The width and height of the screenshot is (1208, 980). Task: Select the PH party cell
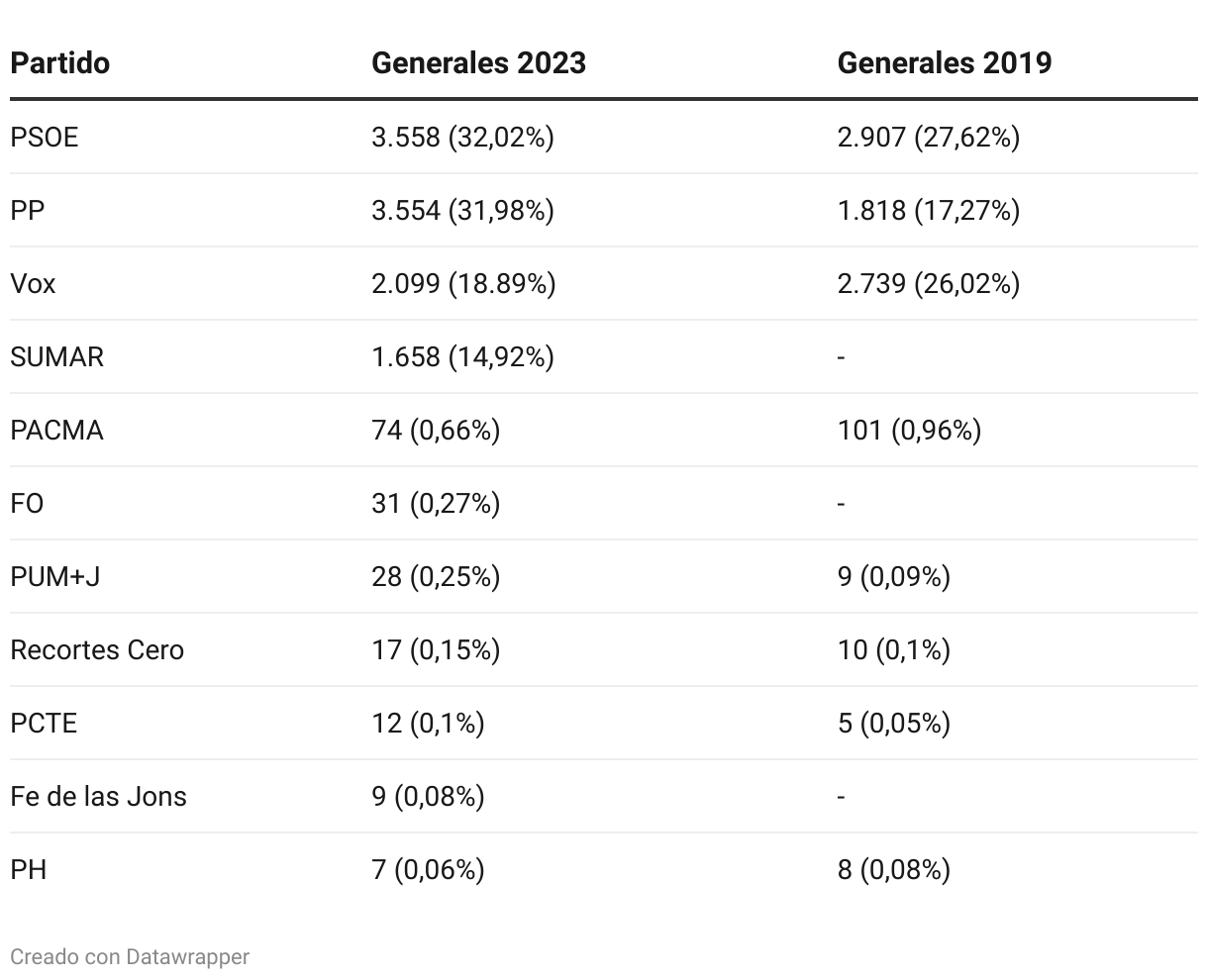(x=28, y=870)
